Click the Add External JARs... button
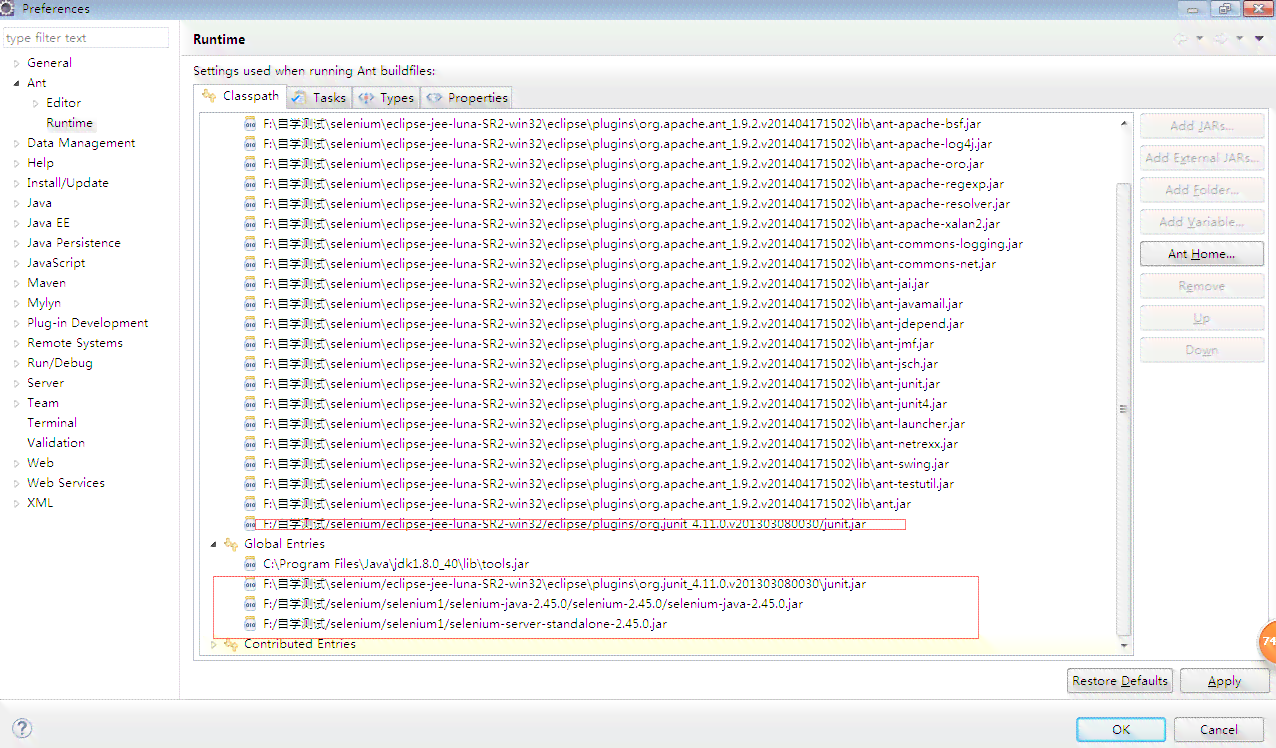 [x=1201, y=158]
